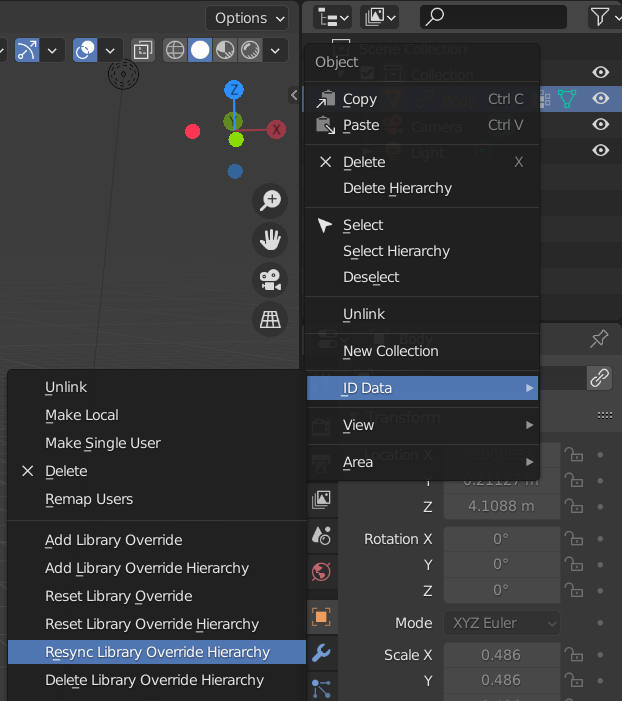Toggle viewport overlays button
Image resolution: width=622 pixels, height=701 pixels.
(85, 50)
